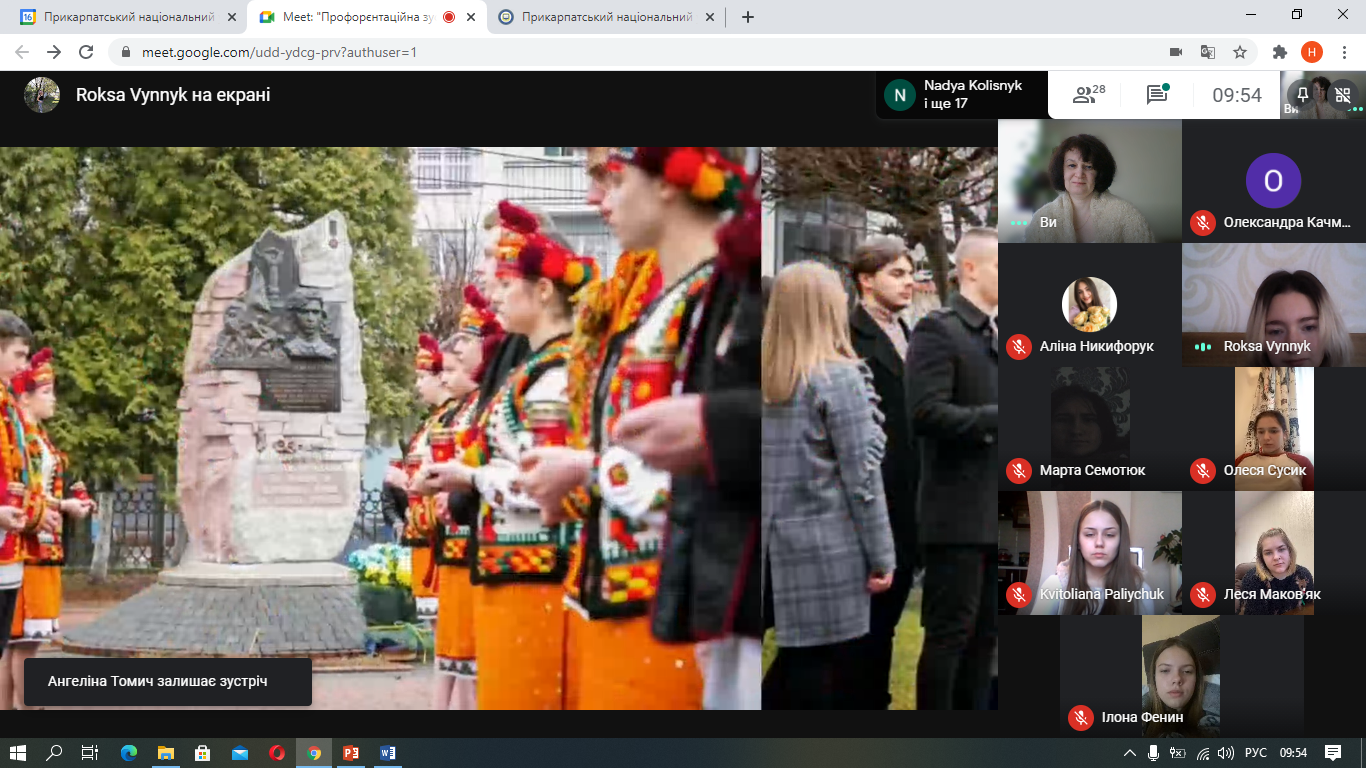
Task: Switch input language from РУС
Action: (x=1255, y=753)
